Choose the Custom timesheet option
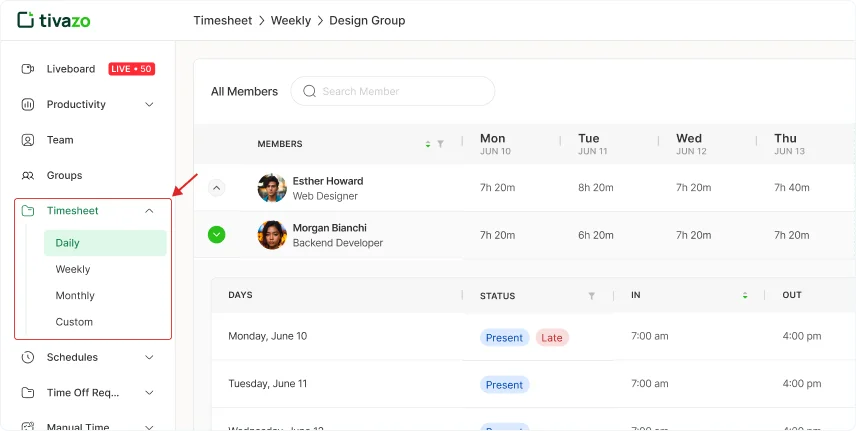The height and width of the screenshot is (431, 856). 74,322
